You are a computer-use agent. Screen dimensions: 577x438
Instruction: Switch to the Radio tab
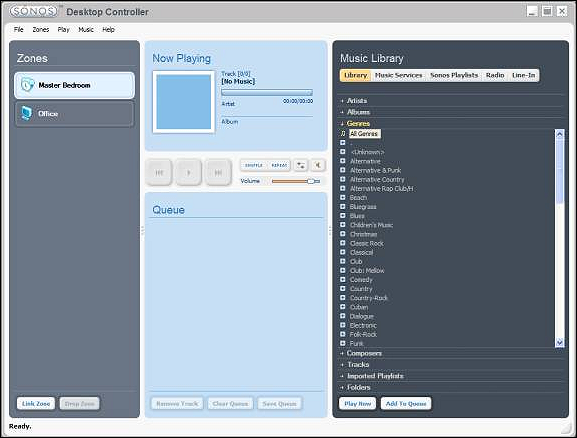[495, 75]
